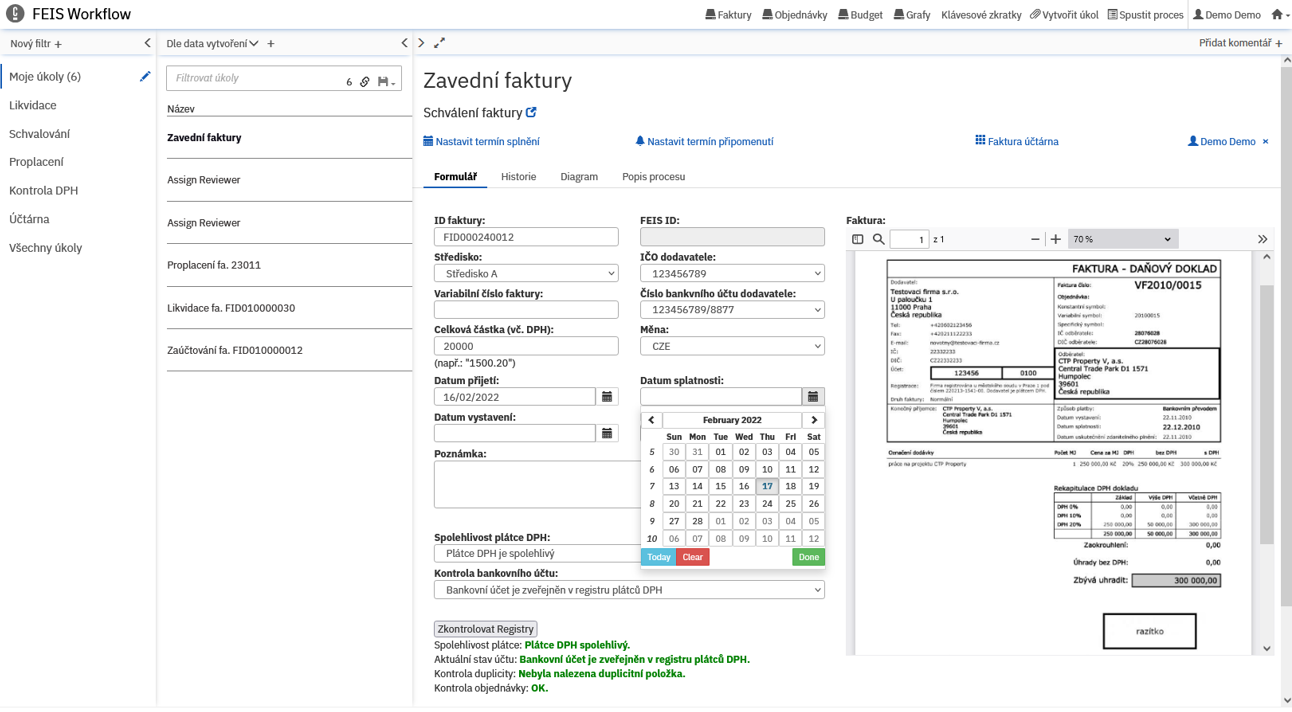Image resolution: width=1292 pixels, height=712 pixels.
Task: Open calendar picker for Datum přijetí
Action: click(607, 397)
